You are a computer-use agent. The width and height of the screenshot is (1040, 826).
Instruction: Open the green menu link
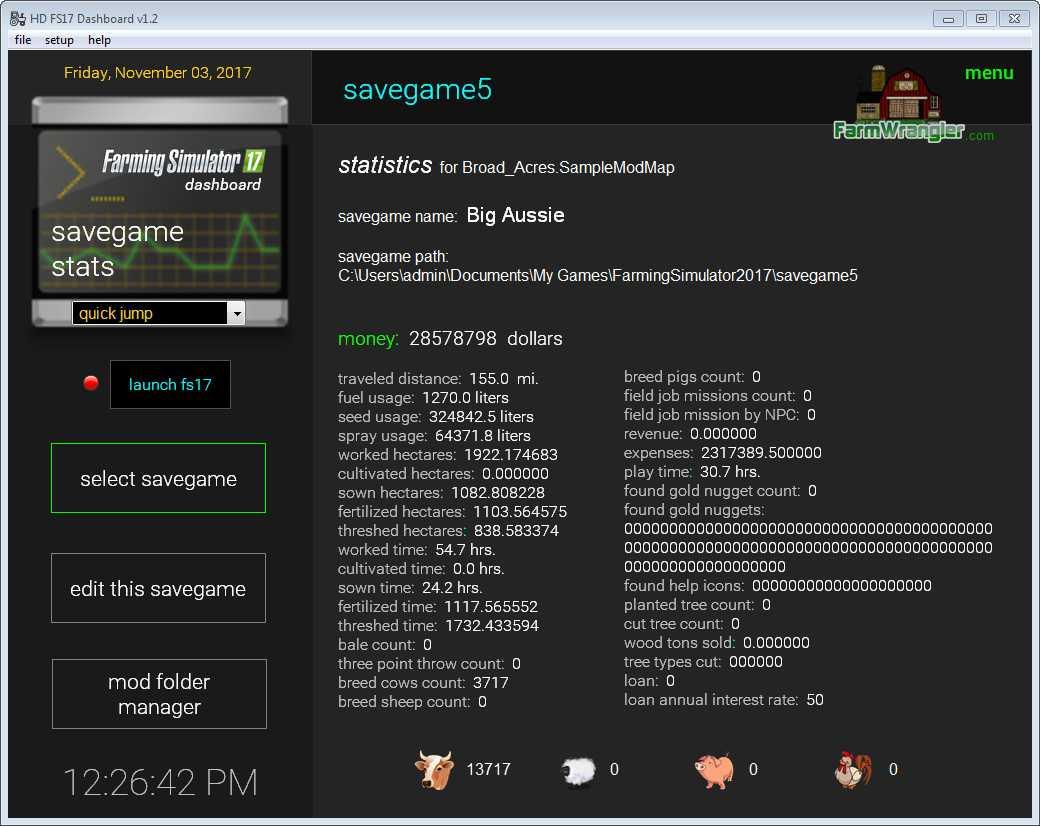[x=988, y=73]
